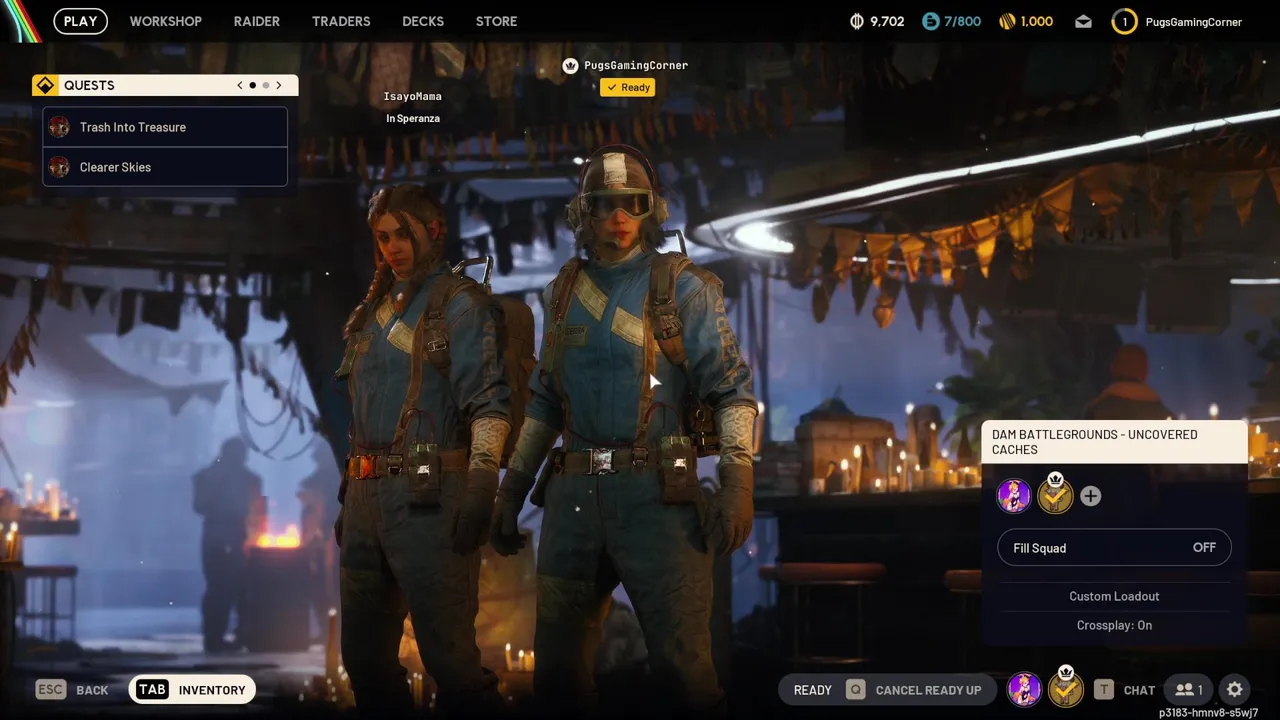This screenshot has height=720, width=1280.
Task: Toggle Fill Squad switch
Action: (1114, 548)
